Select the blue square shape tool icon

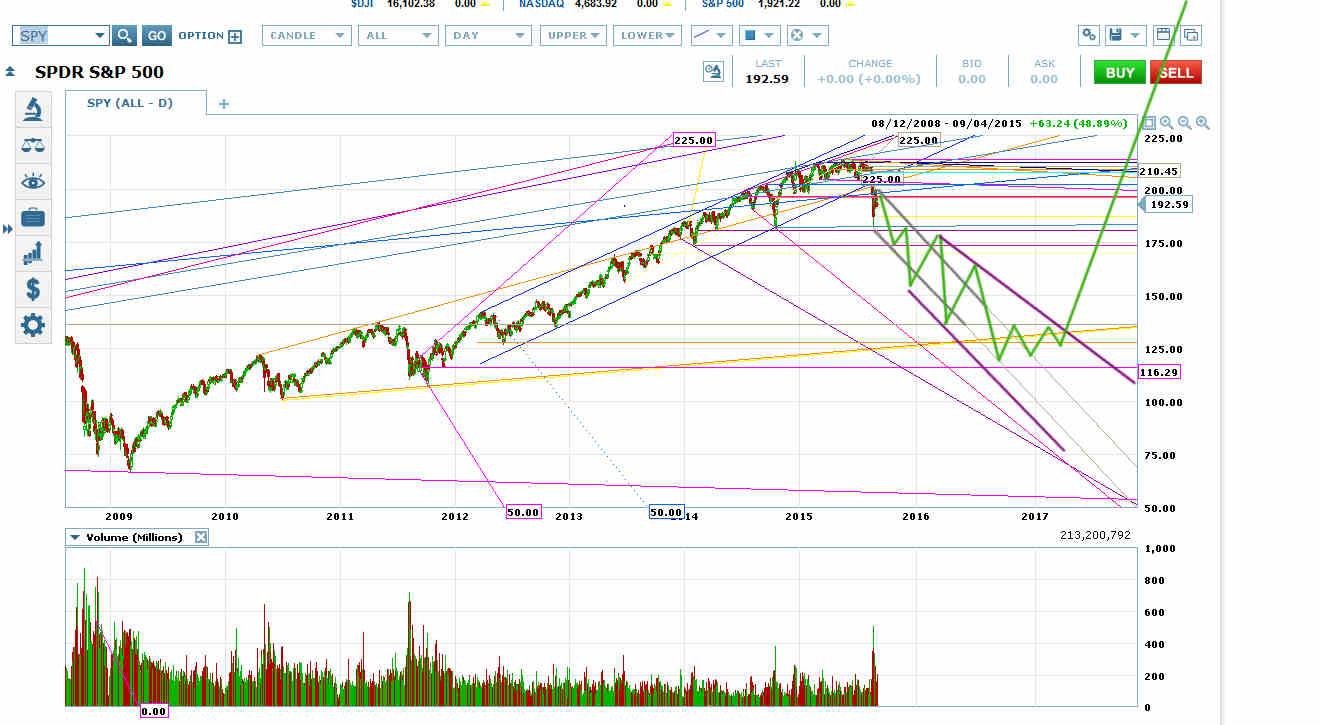tap(751, 35)
